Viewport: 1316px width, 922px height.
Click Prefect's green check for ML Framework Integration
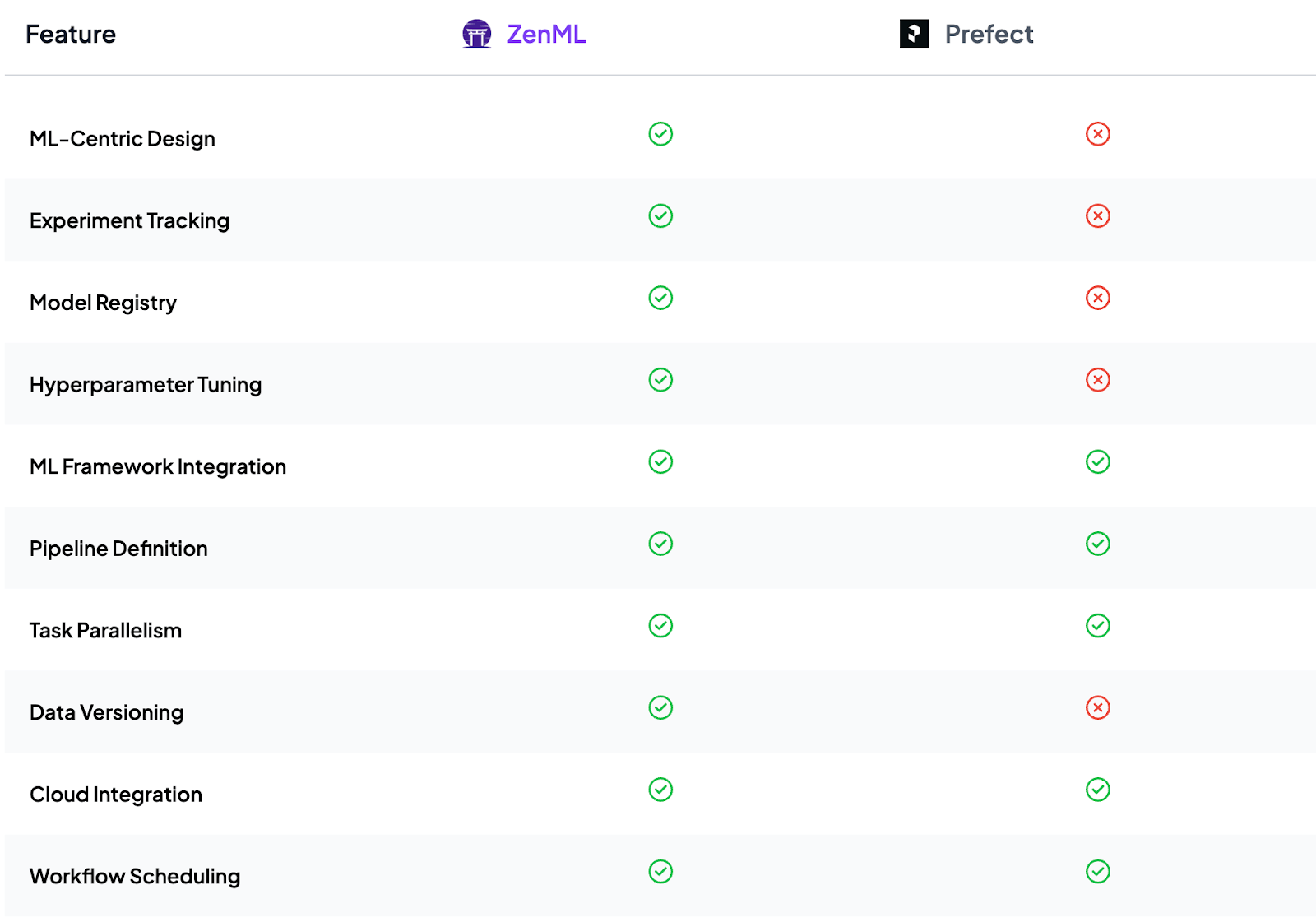click(1097, 462)
